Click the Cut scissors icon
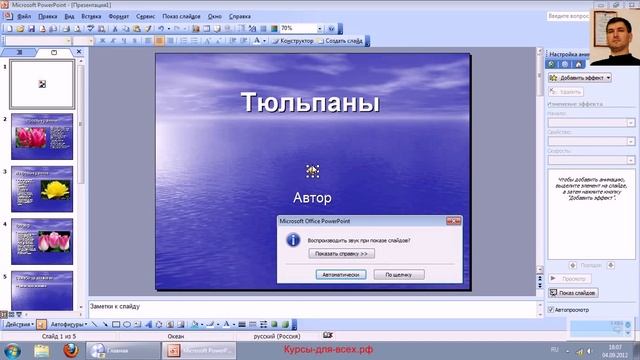The image size is (640, 360). click(115, 29)
